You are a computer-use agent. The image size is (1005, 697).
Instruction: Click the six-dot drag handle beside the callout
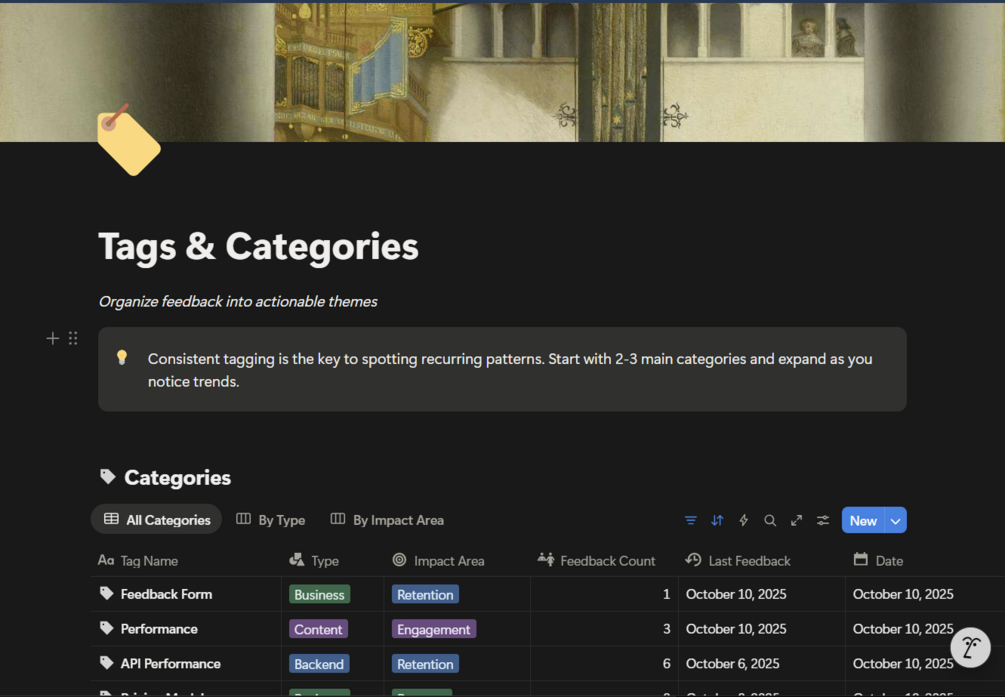click(73, 338)
